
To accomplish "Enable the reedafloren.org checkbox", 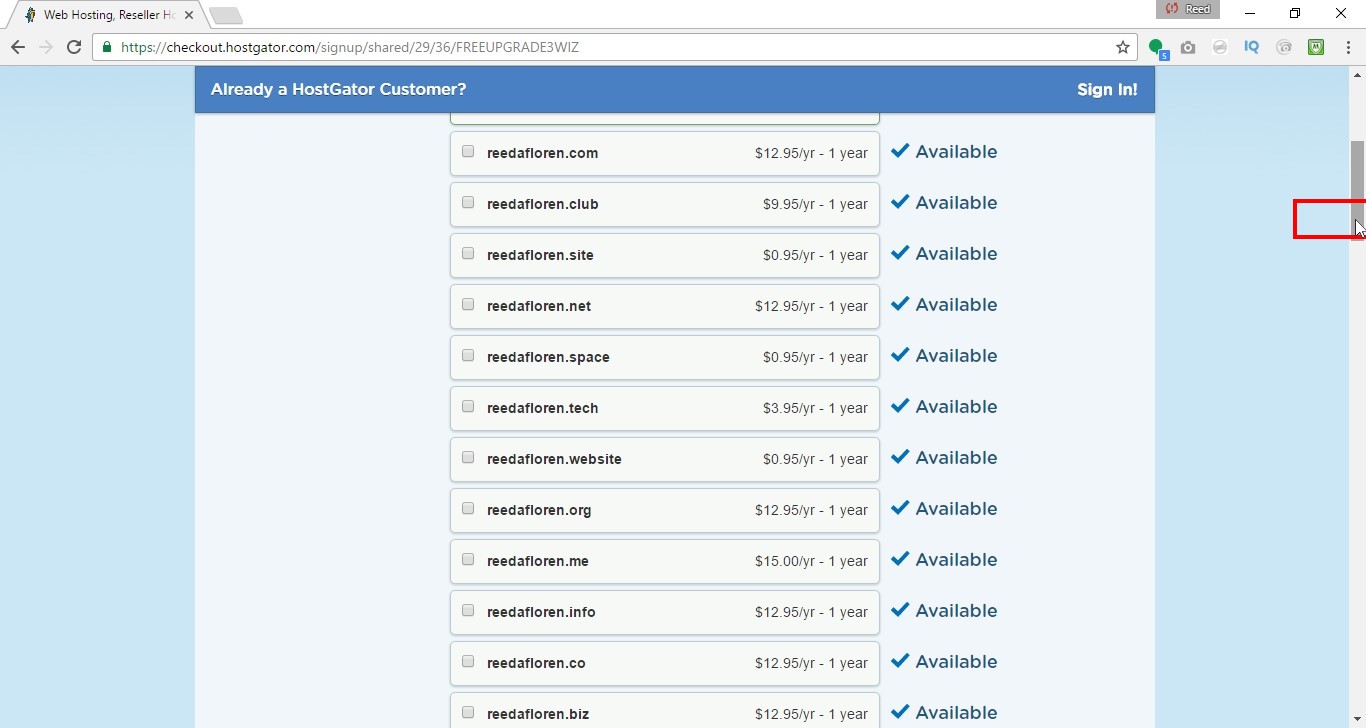I will click(x=468, y=509).
